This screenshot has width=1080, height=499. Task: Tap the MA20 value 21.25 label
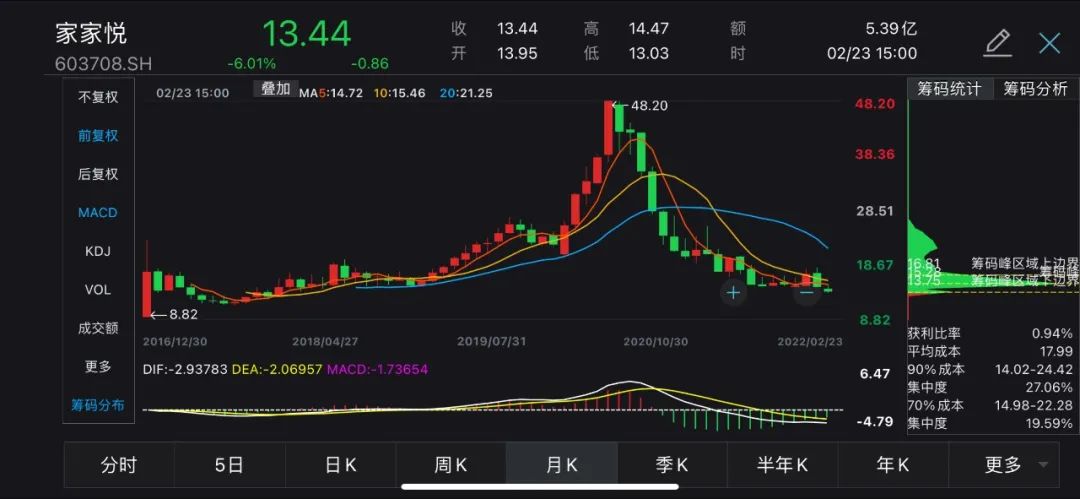point(467,93)
